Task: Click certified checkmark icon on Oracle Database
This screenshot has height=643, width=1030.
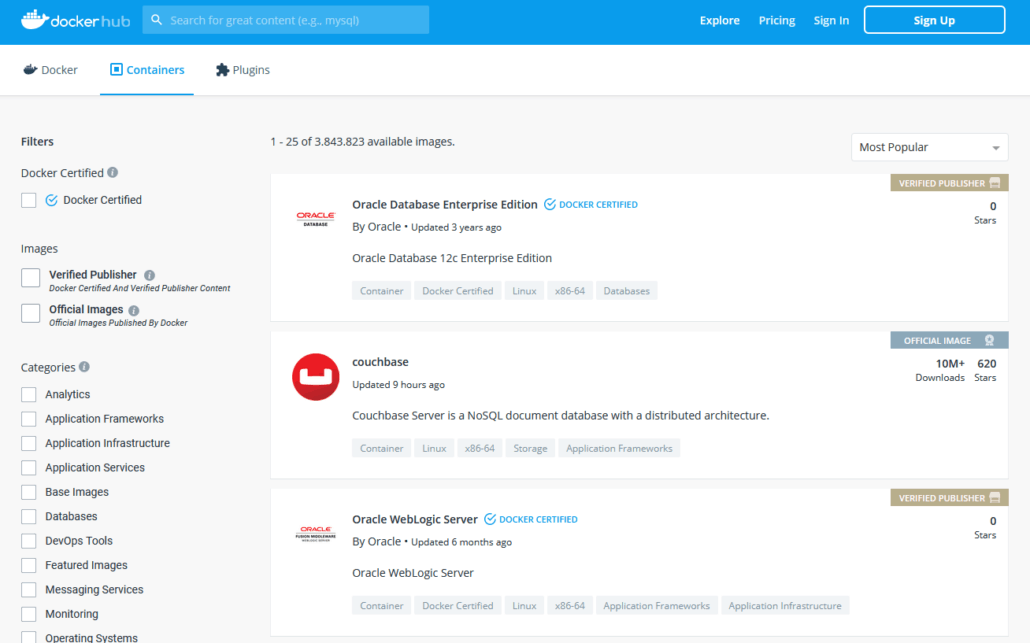Action: tap(550, 204)
